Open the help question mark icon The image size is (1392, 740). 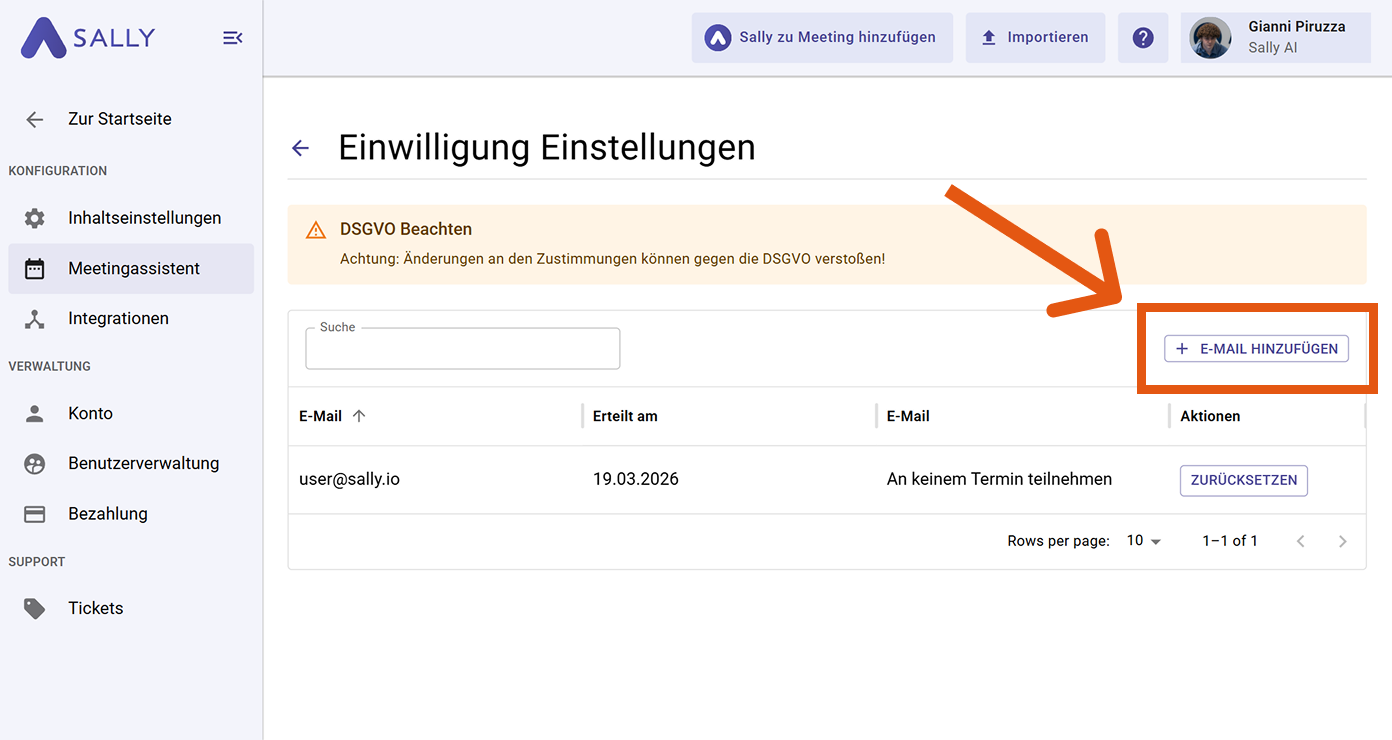click(1143, 38)
